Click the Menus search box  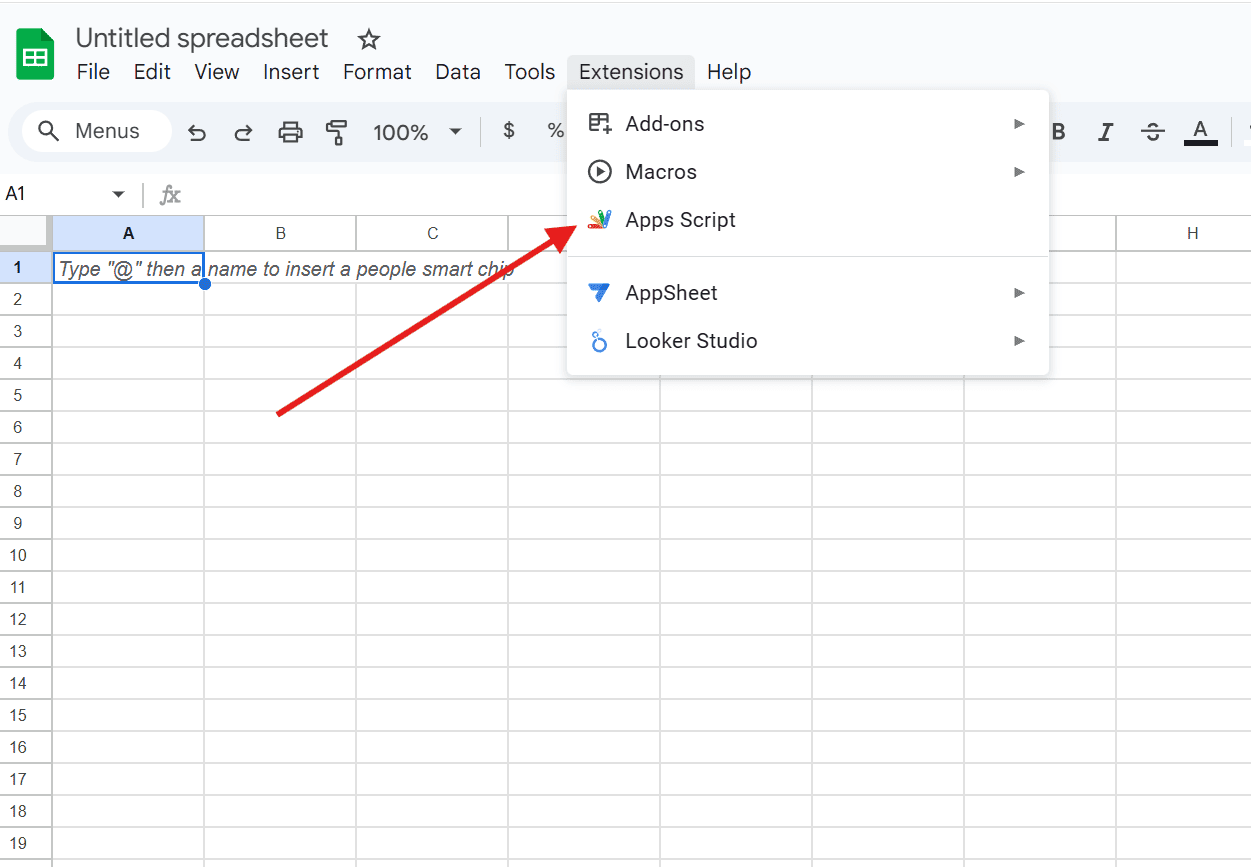pyautogui.click(x=97, y=131)
